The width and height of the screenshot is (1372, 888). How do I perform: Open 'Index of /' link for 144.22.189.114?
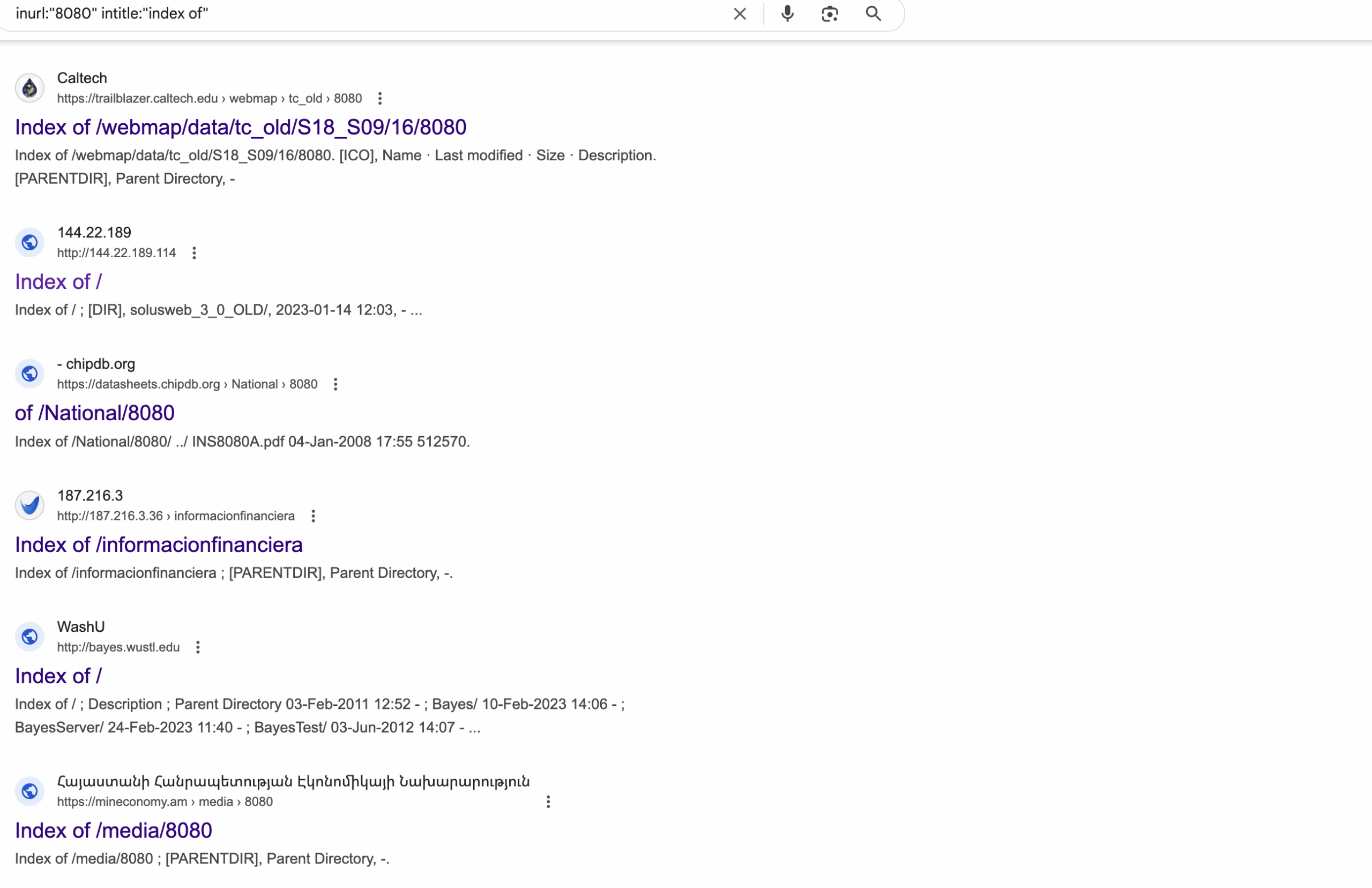pos(58,282)
